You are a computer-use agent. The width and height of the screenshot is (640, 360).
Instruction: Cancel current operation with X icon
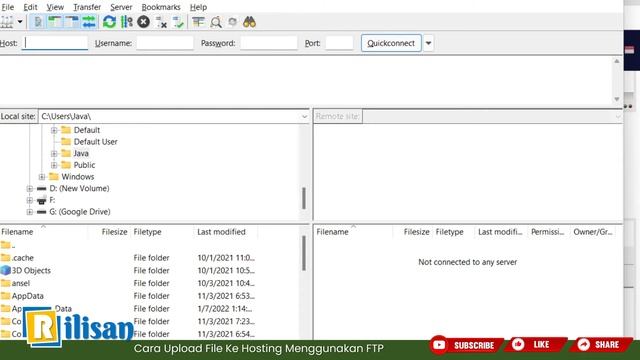(143, 22)
